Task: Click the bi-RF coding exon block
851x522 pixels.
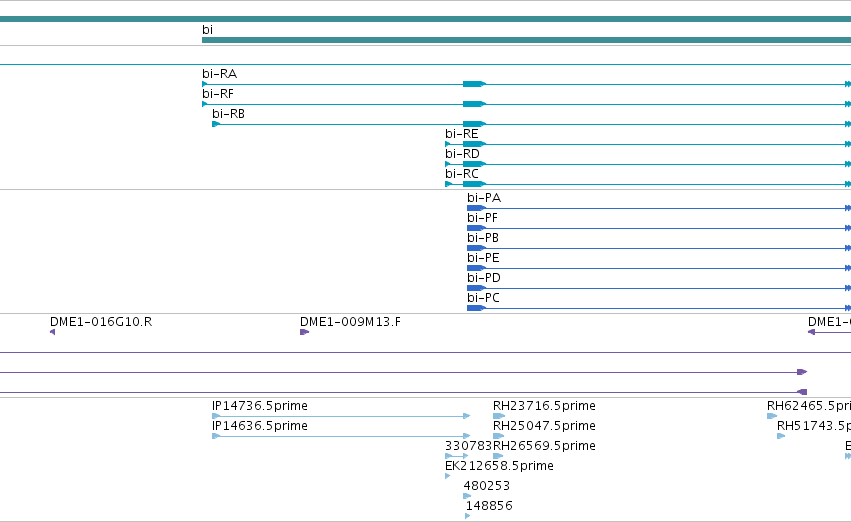Action: tap(474, 104)
